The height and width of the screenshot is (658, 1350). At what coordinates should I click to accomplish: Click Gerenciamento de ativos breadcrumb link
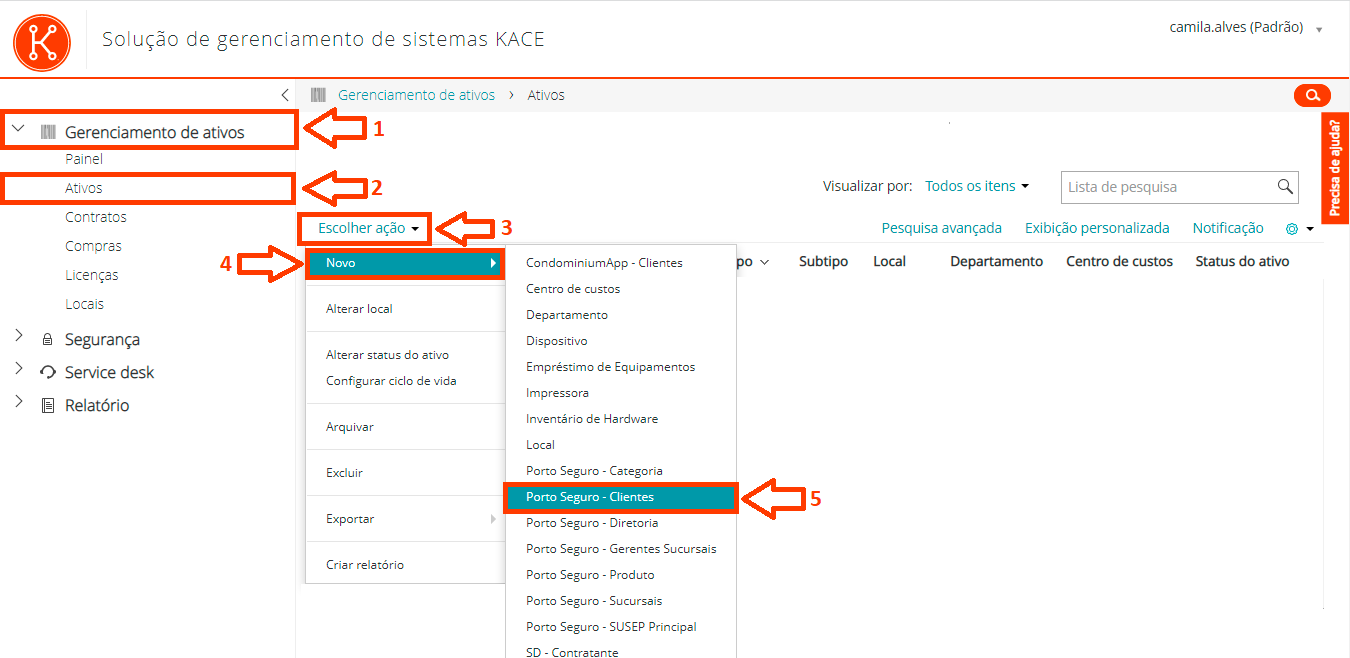tap(416, 95)
